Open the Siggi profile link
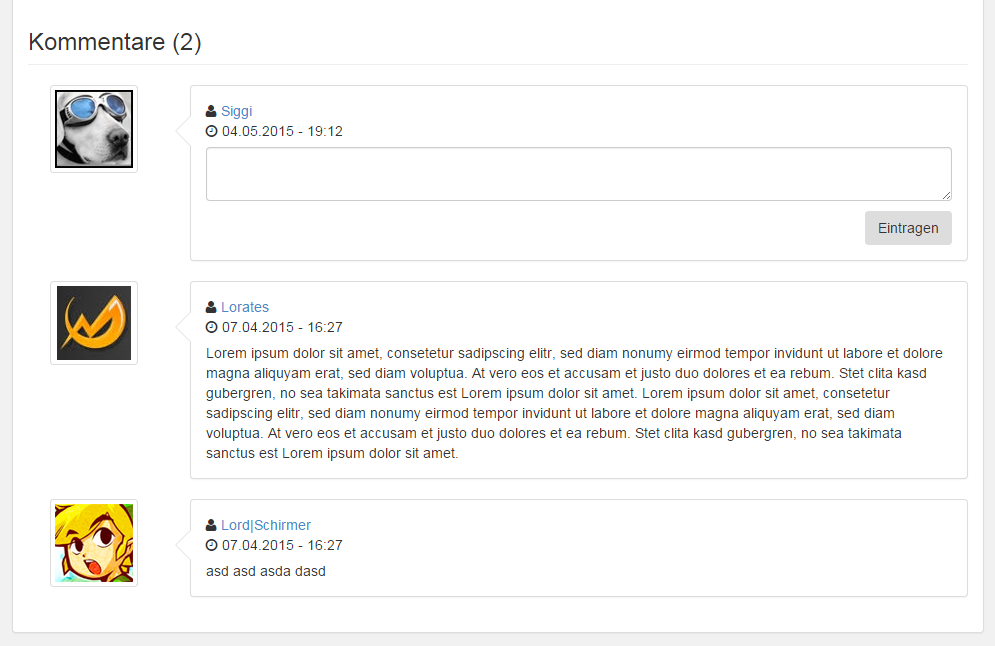This screenshot has width=995, height=646. click(237, 111)
